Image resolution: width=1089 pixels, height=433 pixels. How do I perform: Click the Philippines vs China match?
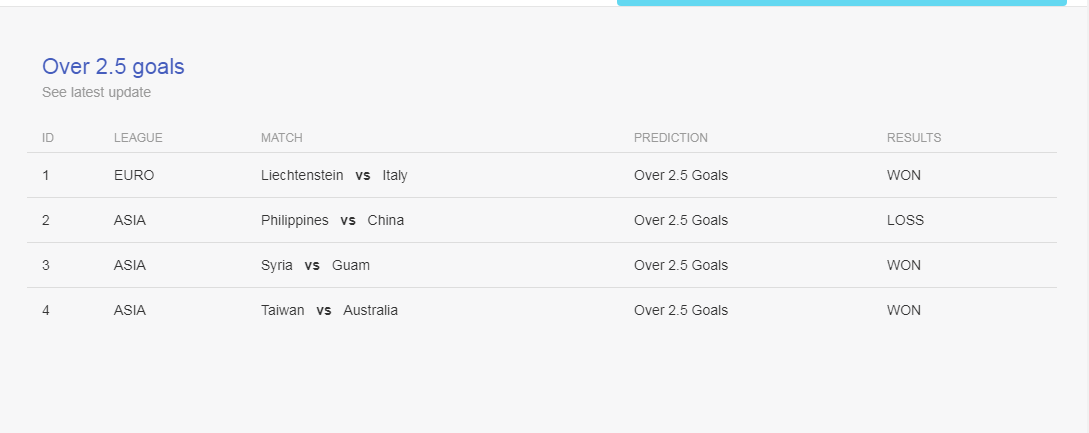pyautogui.click(x=332, y=220)
